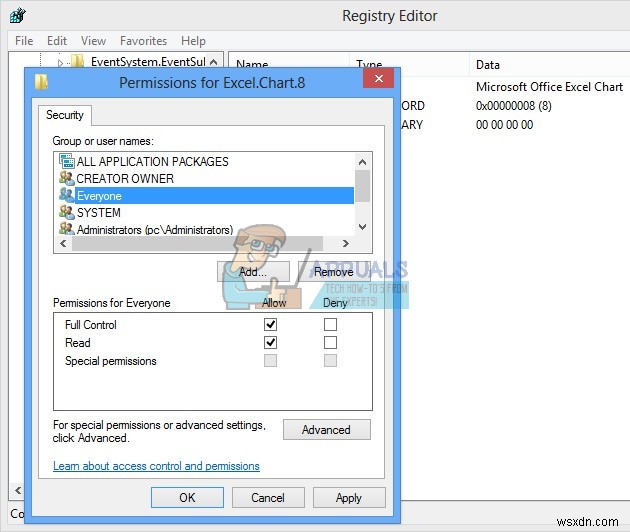Image resolution: width=630 pixels, height=532 pixels.
Task: Click the 00 00 00 00 data value
Action: (x=504, y=125)
